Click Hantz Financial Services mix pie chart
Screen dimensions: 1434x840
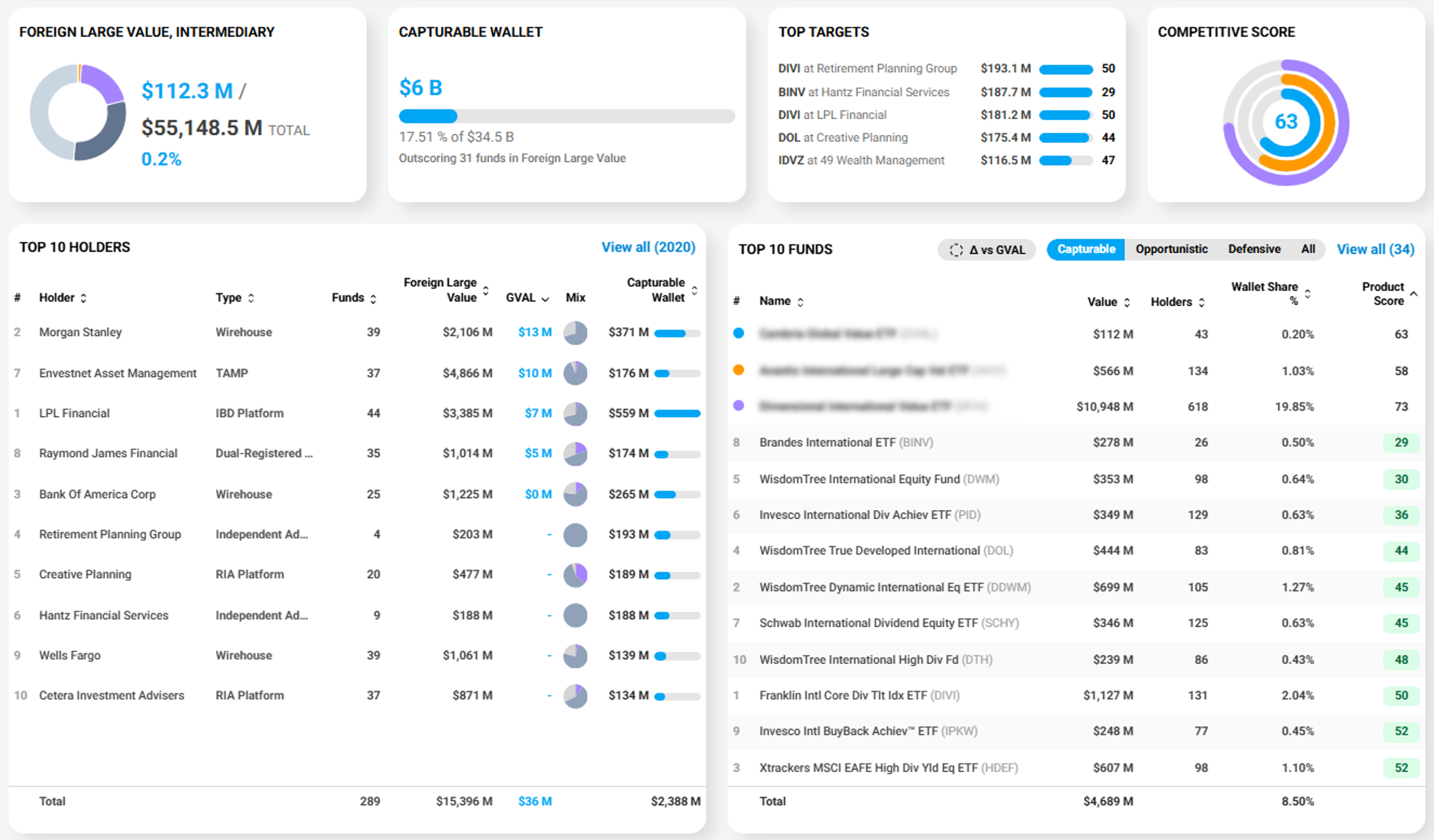coord(575,615)
